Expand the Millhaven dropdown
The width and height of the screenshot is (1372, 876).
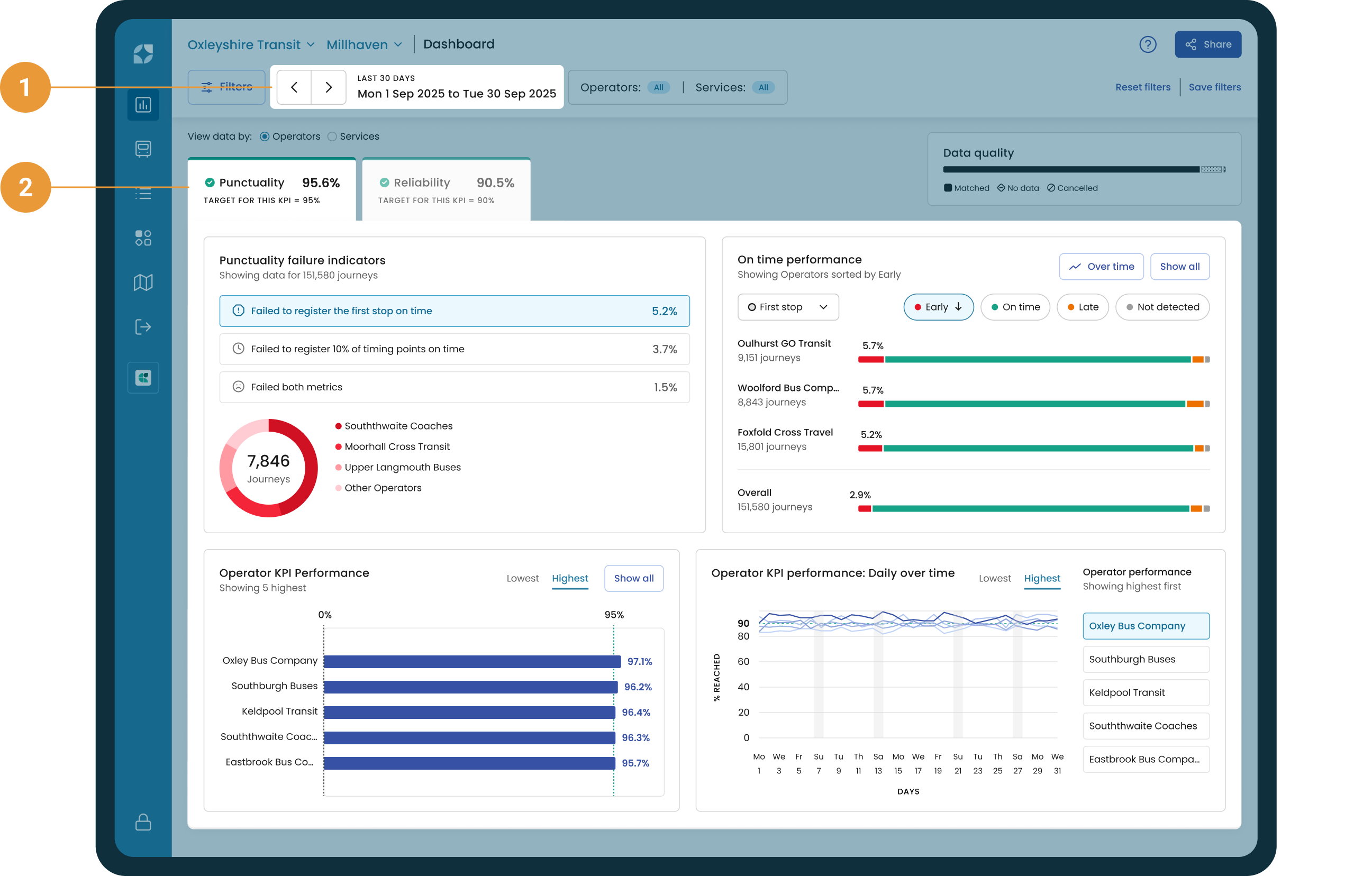click(x=364, y=44)
